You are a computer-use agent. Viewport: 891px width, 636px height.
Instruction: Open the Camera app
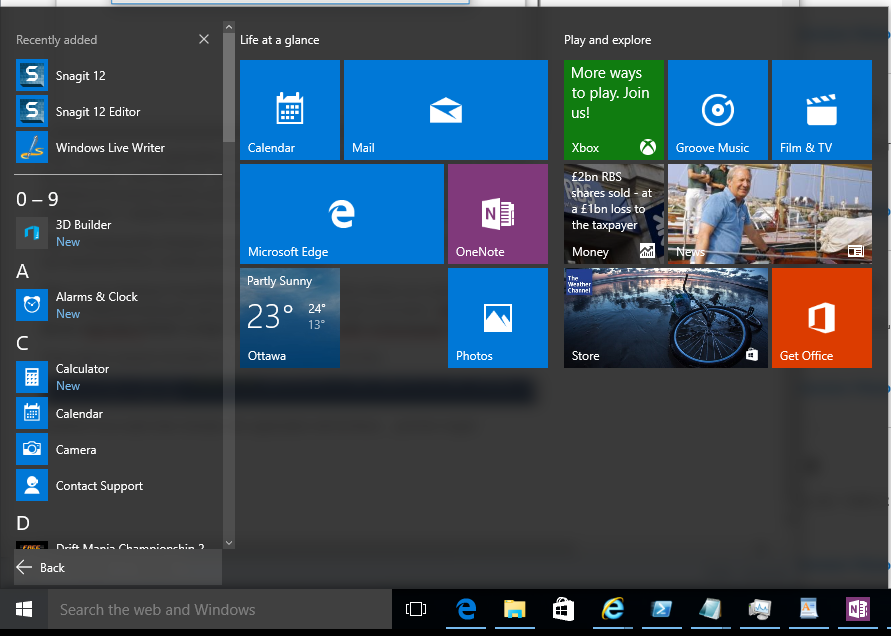pos(76,450)
